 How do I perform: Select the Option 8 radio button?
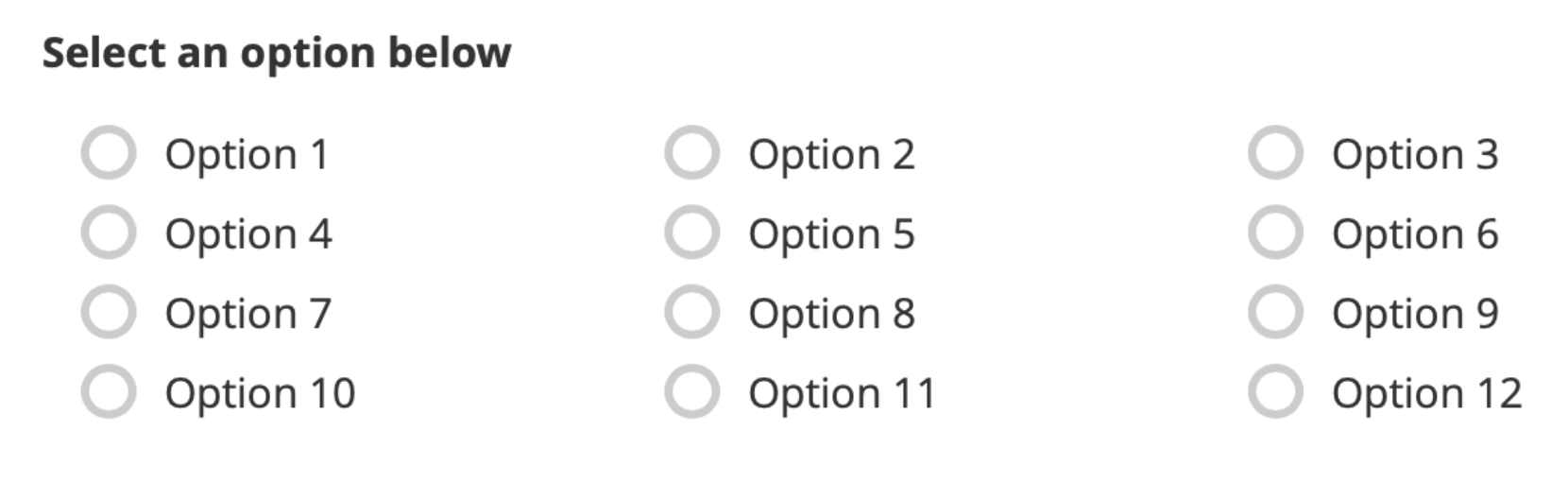point(692,312)
